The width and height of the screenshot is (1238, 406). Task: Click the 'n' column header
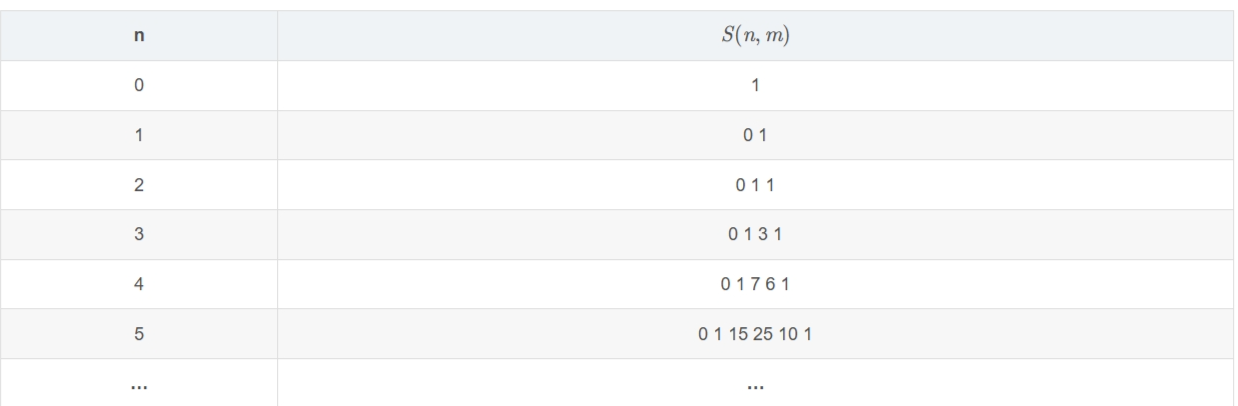[x=139, y=36]
